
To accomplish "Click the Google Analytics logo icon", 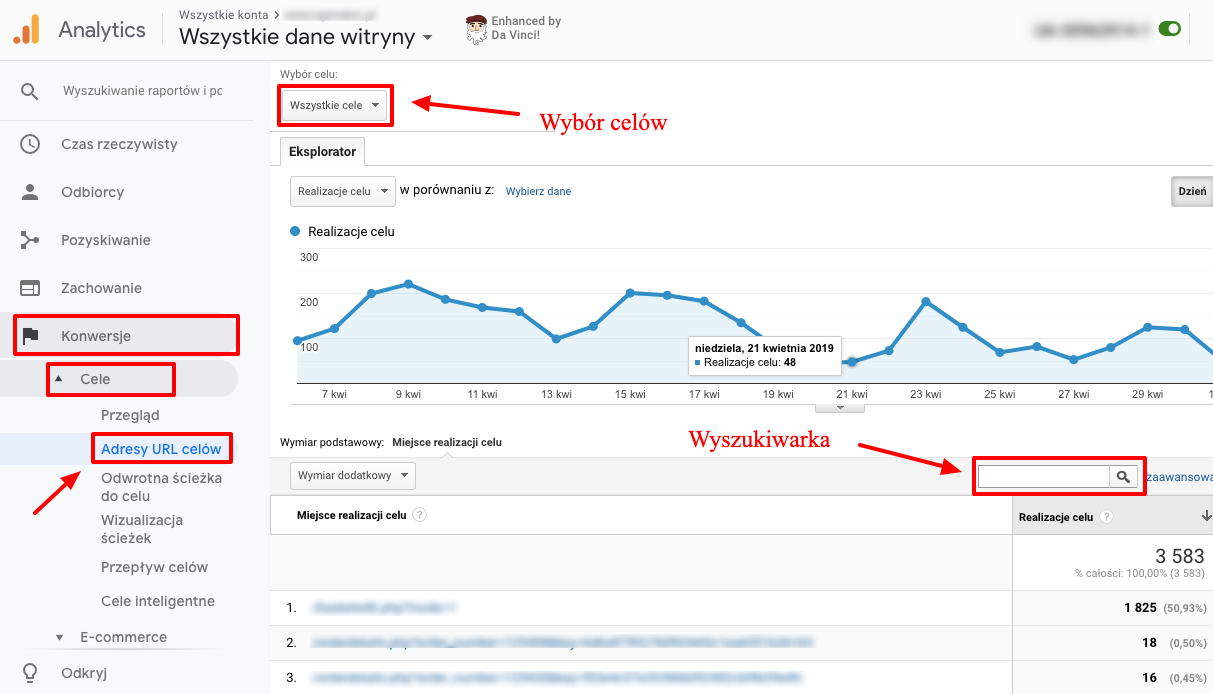I will pos(26,30).
